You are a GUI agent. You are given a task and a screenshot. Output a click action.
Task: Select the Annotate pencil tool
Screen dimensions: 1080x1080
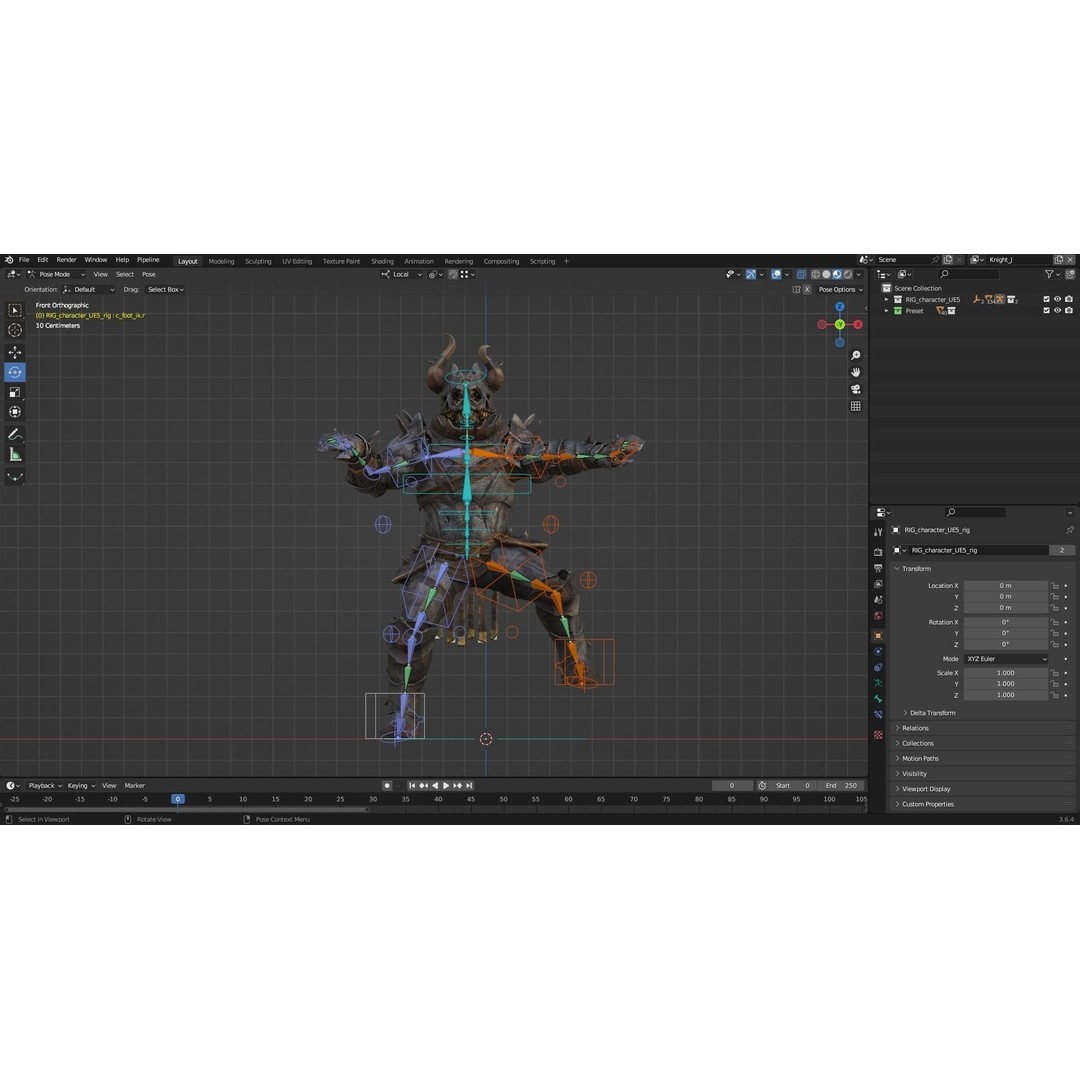click(x=14, y=435)
